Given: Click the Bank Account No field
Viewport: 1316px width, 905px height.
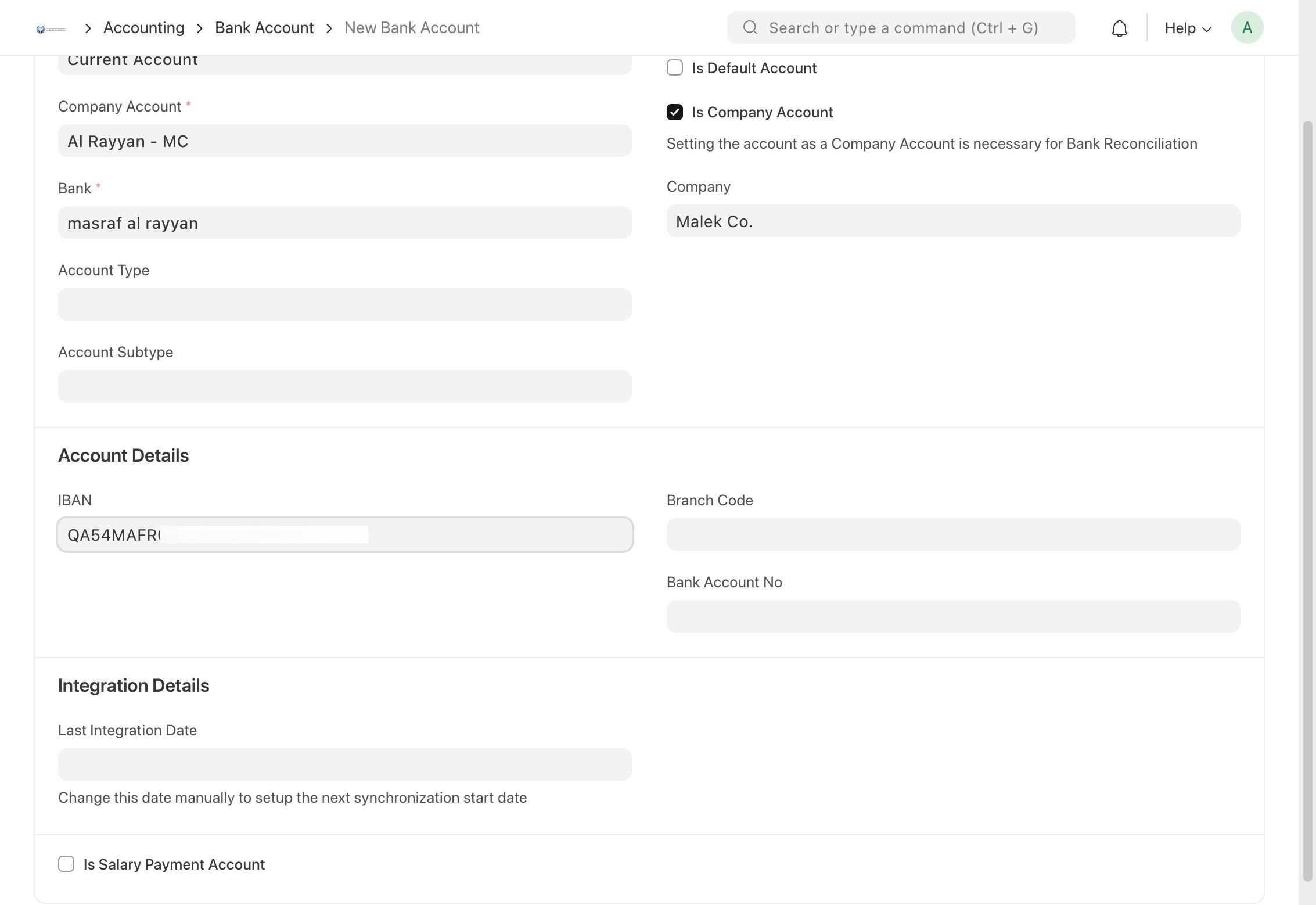Looking at the screenshot, I should point(953,616).
